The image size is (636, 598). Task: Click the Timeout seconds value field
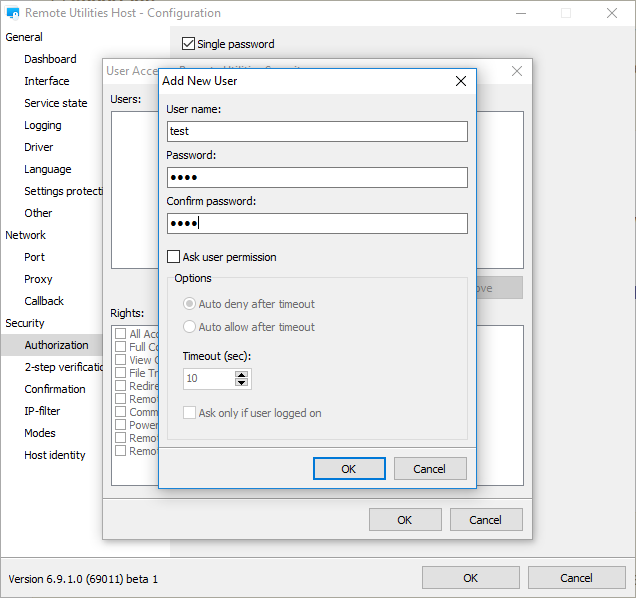coord(208,379)
